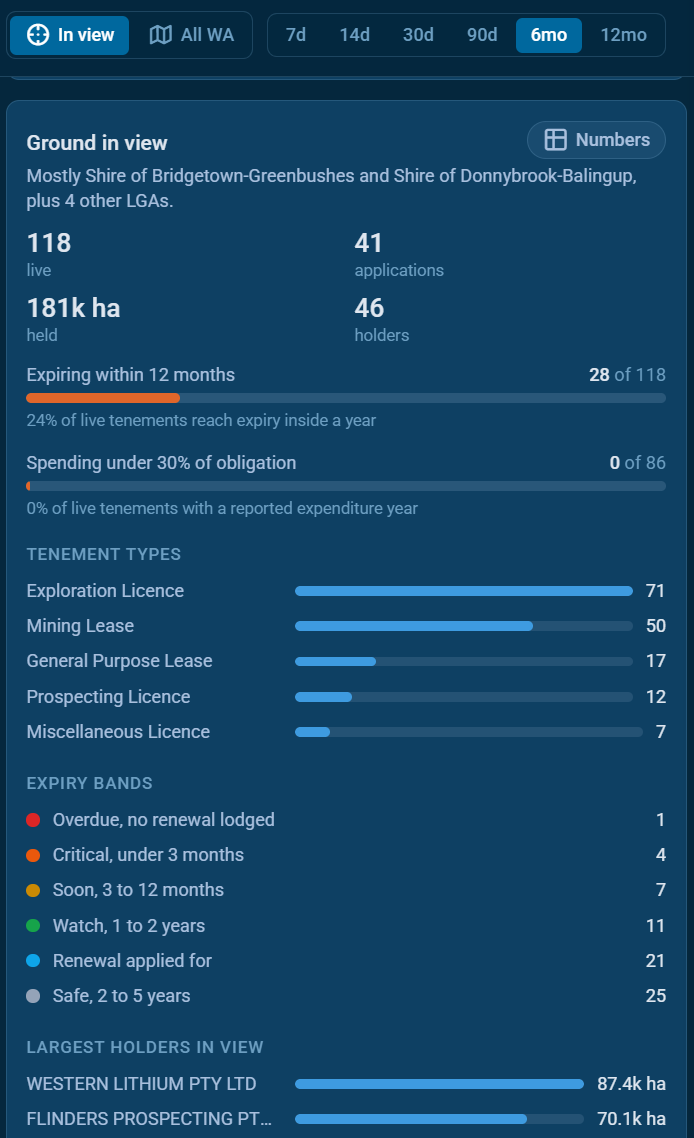Viewport: 694px width, 1138px height.
Task: Open the Numbers table view
Action: (596, 139)
